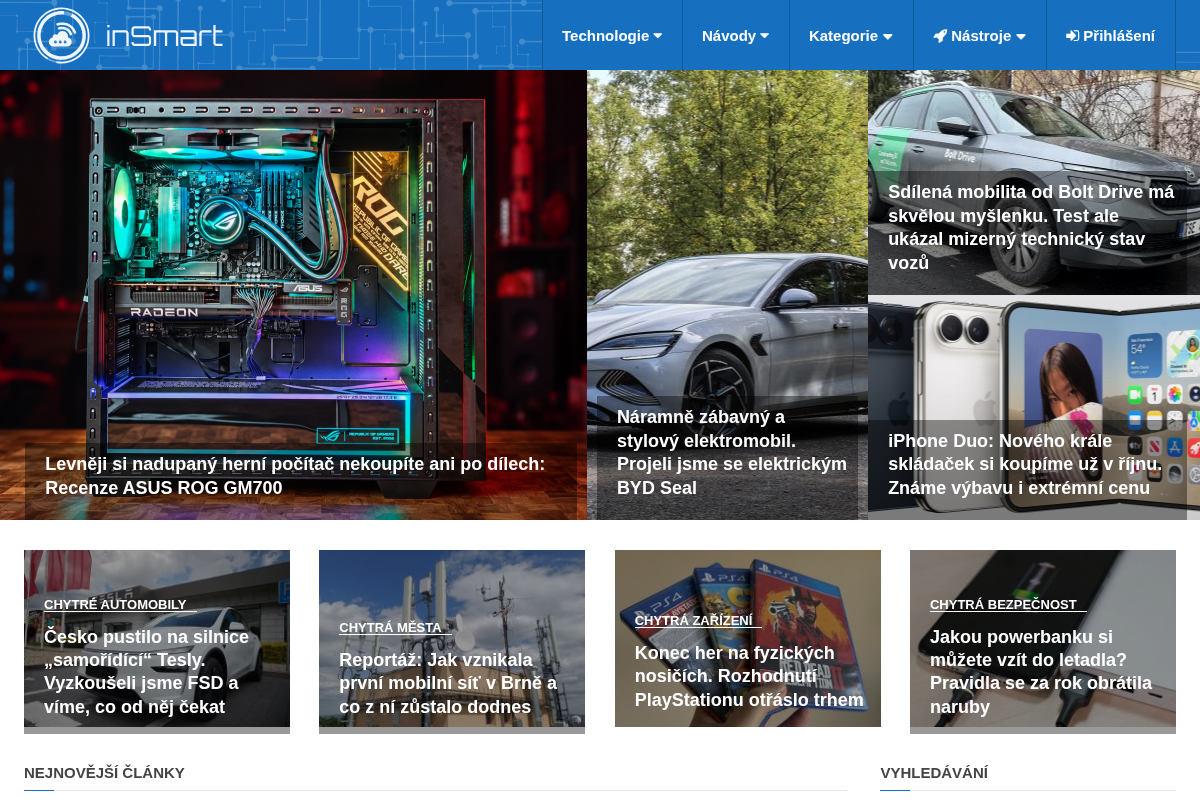
Task: Open the Technologie menu
Action: tap(612, 35)
